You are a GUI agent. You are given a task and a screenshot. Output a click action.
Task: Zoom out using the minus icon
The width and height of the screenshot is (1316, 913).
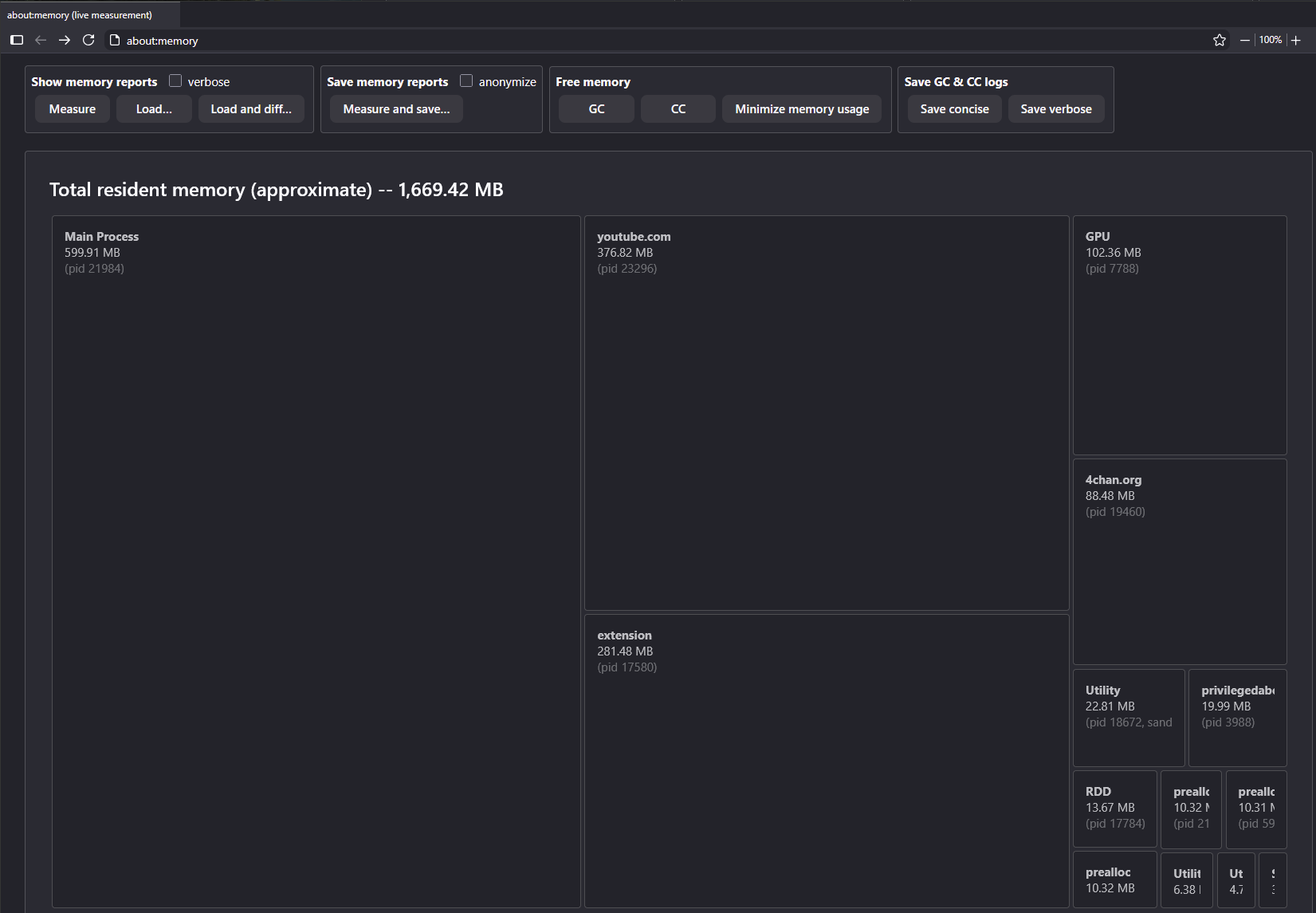coord(1244,40)
